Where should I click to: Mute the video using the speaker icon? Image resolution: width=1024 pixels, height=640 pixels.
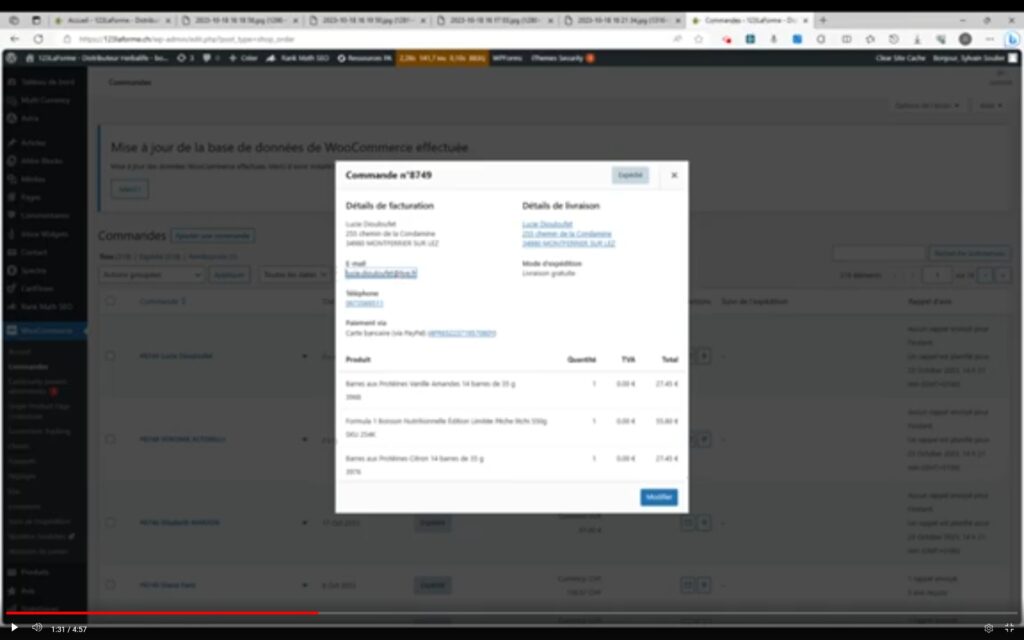pyautogui.click(x=37, y=627)
